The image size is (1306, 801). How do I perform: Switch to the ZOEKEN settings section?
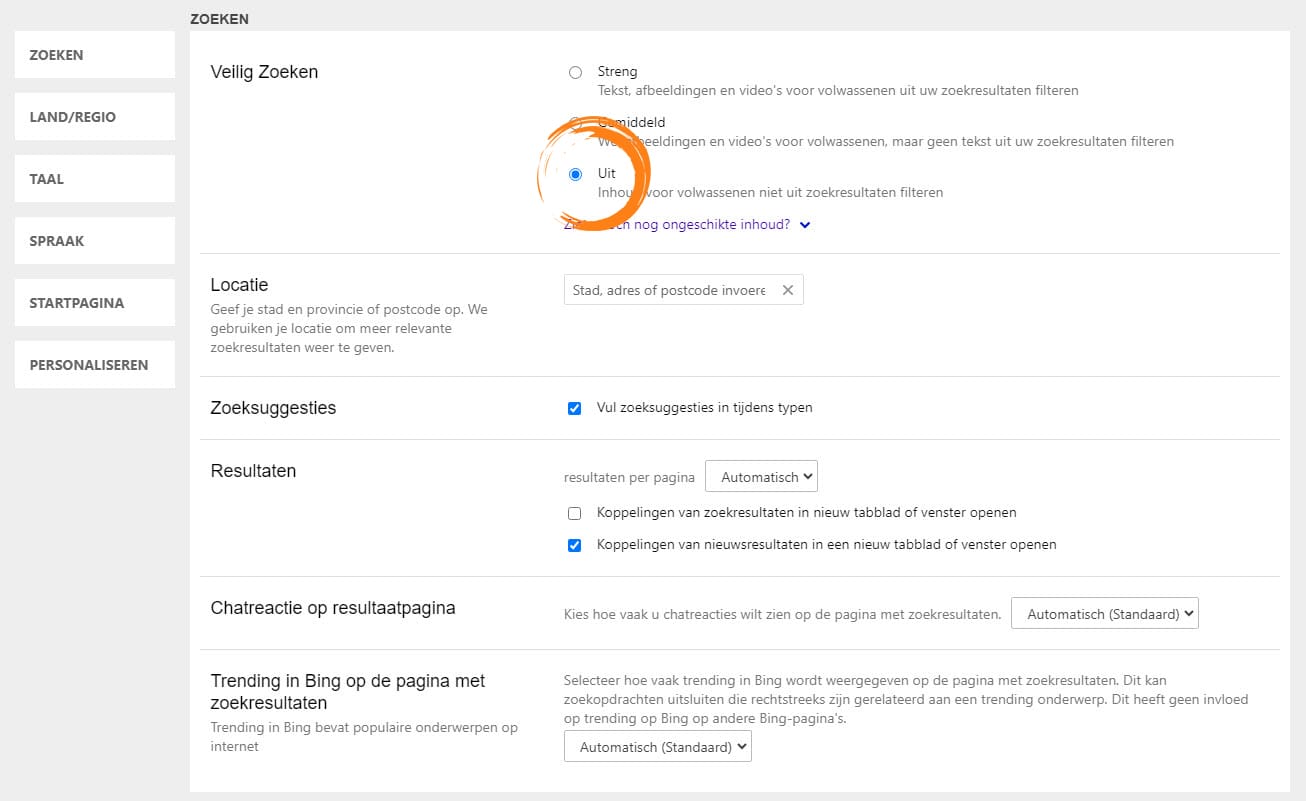coord(94,54)
